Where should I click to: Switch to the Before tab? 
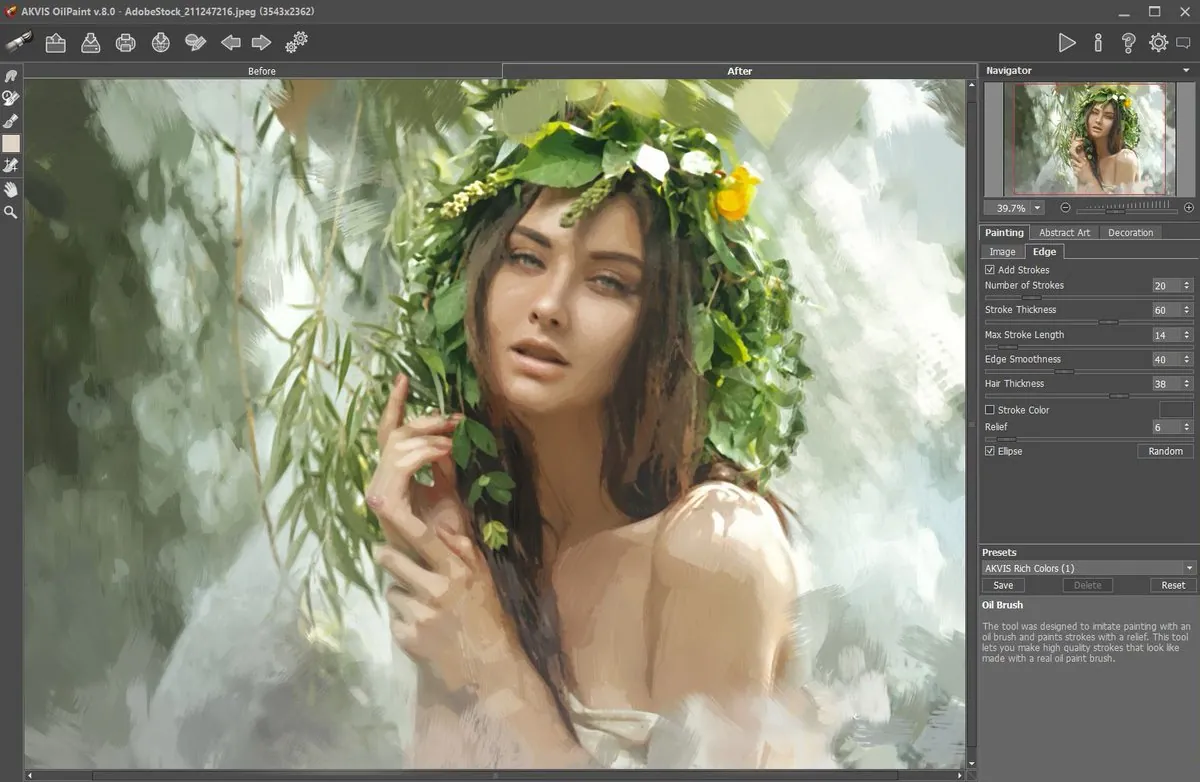tap(262, 71)
